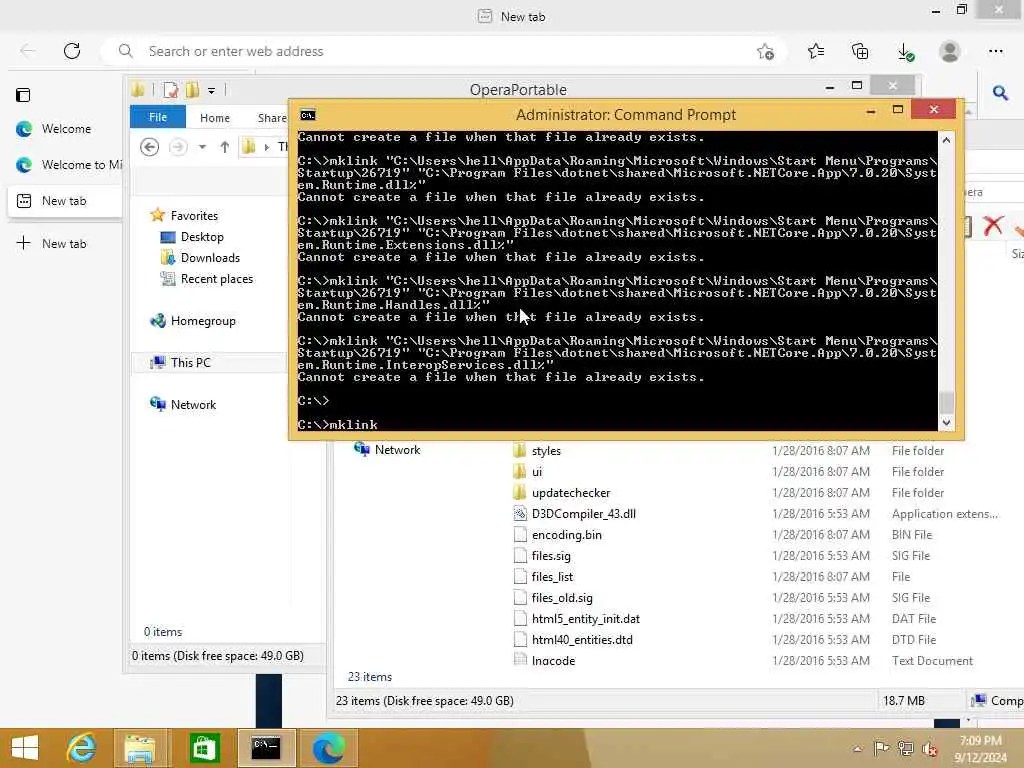Toggle the Edge vertical tabs pane icon

23,95
